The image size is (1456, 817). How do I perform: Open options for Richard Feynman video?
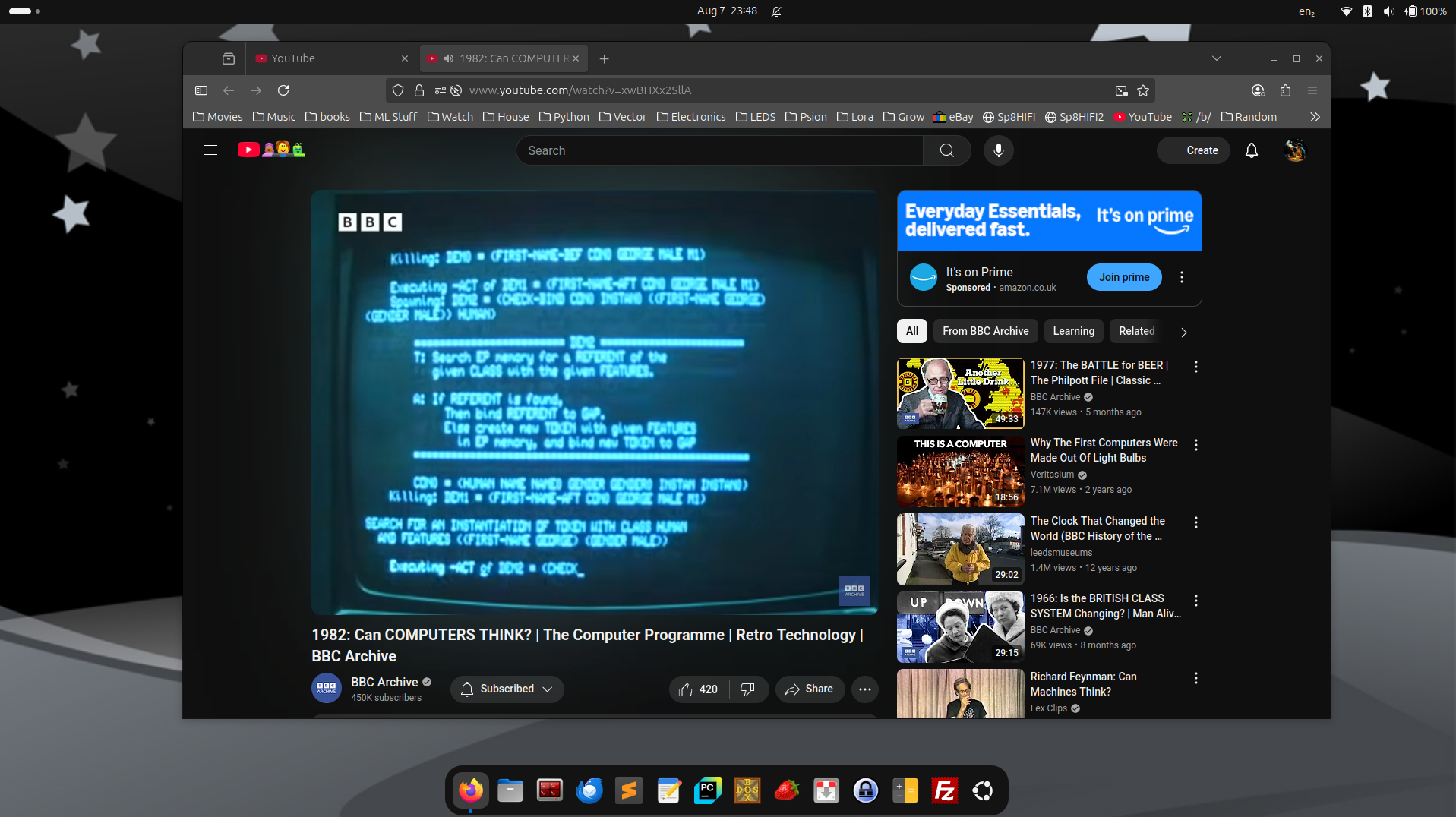1195,678
